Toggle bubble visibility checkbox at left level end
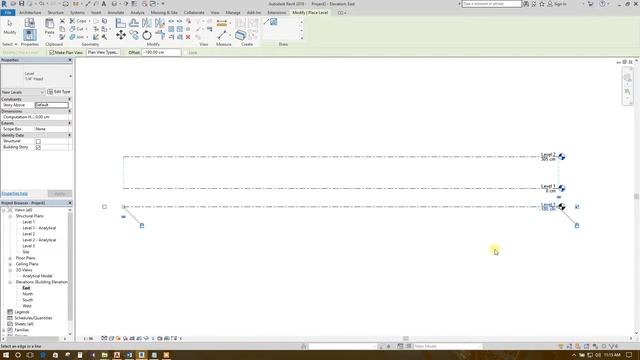This screenshot has height=360, width=640. tap(104, 207)
